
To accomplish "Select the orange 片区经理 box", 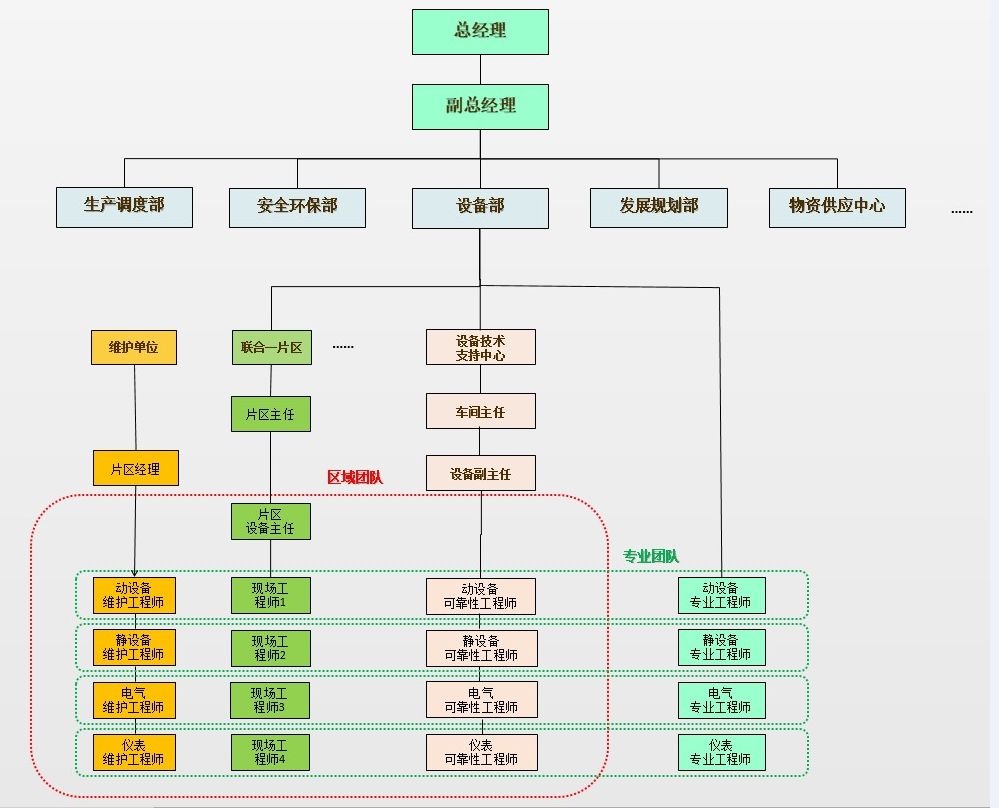I will (x=136, y=468).
